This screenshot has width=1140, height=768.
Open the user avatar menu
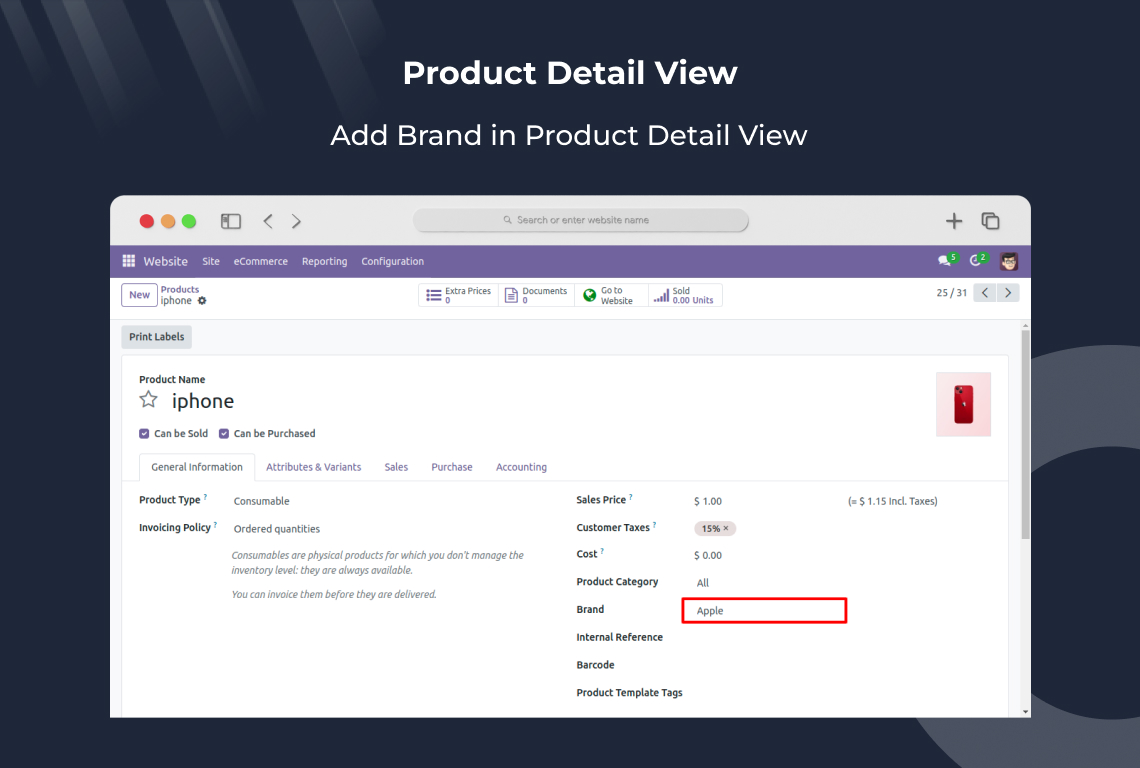(x=1008, y=261)
